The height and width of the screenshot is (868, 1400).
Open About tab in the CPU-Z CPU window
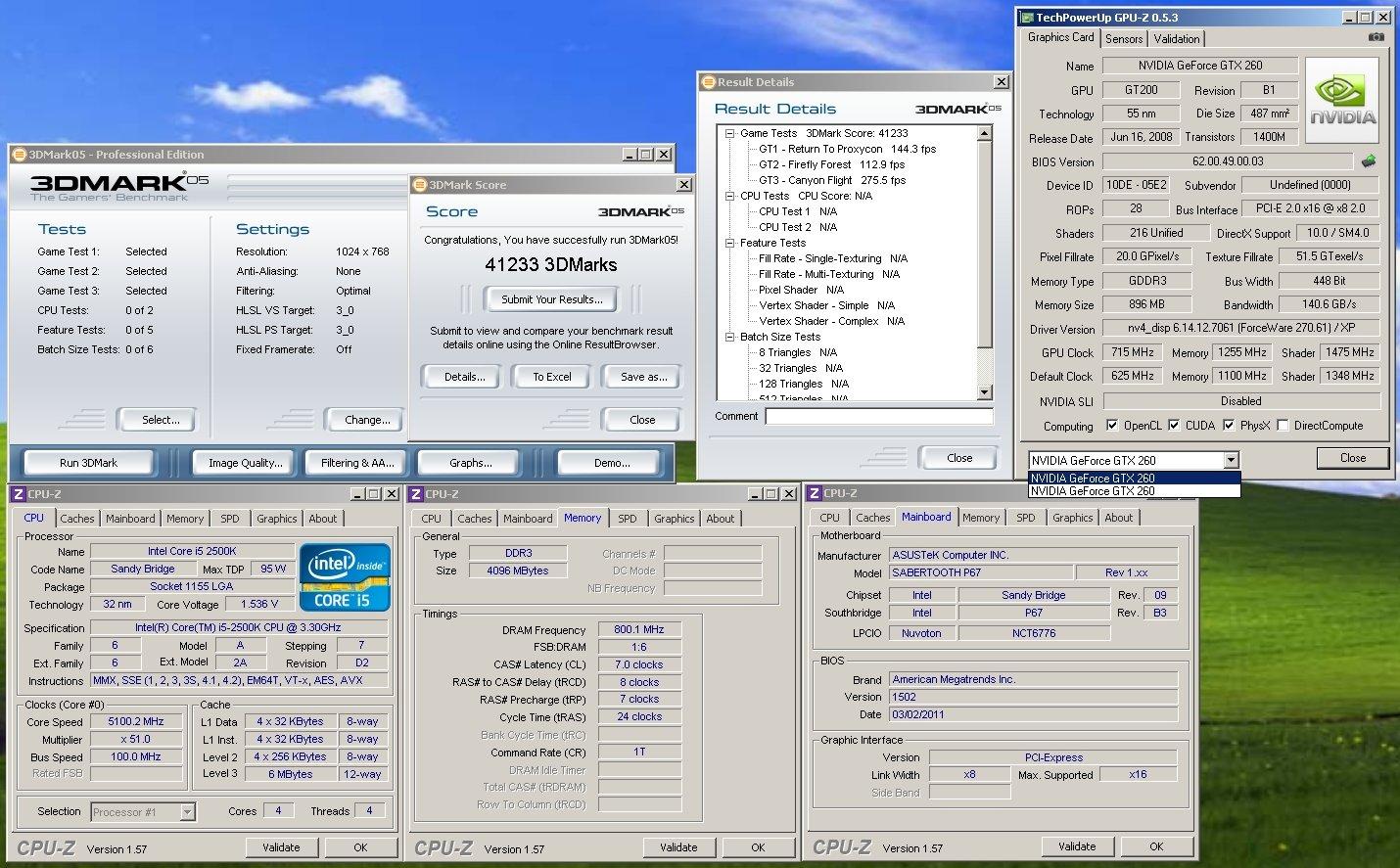pos(323,519)
